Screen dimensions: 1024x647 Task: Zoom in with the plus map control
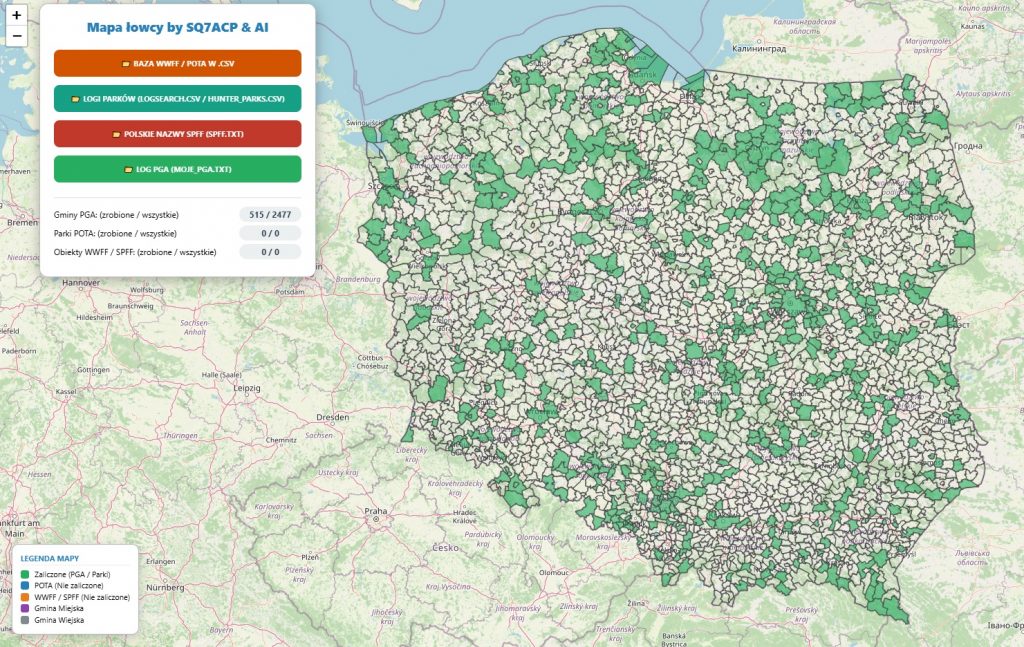pyautogui.click(x=17, y=16)
